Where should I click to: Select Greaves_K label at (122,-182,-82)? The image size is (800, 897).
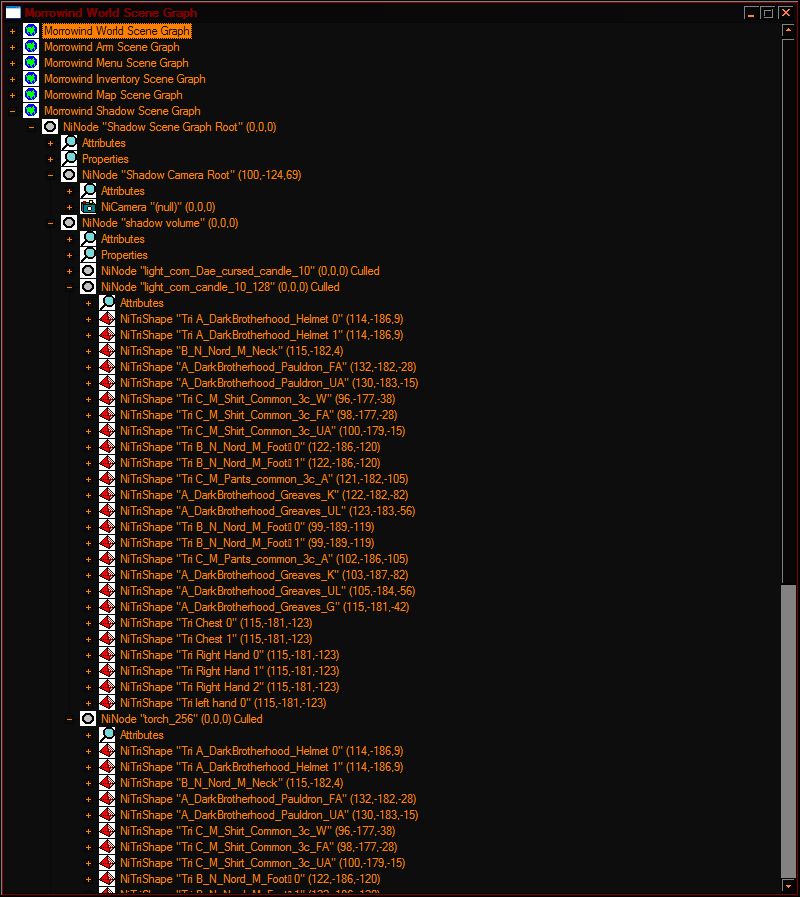tap(264, 495)
